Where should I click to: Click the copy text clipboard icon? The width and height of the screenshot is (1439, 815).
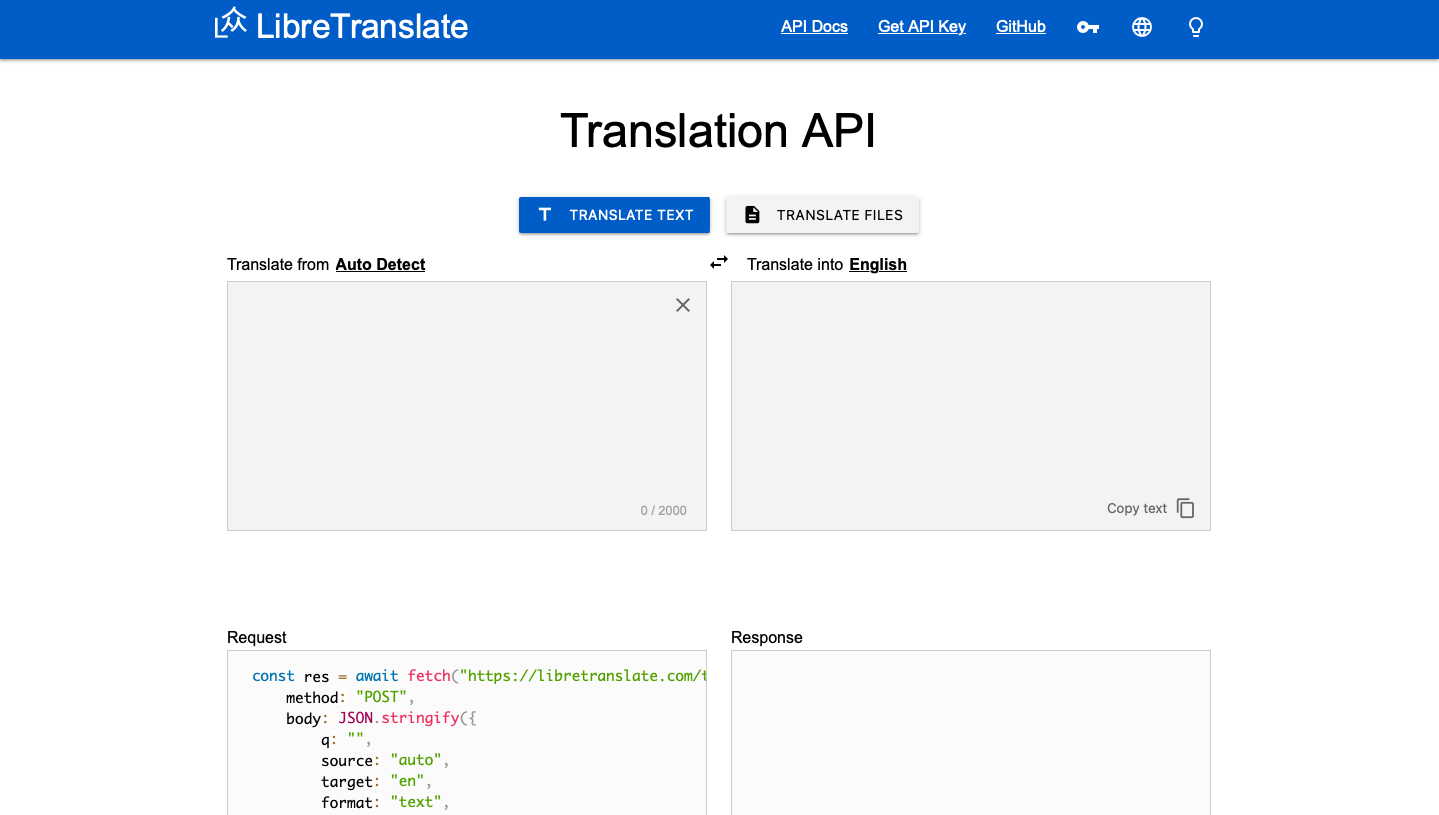tap(1186, 508)
